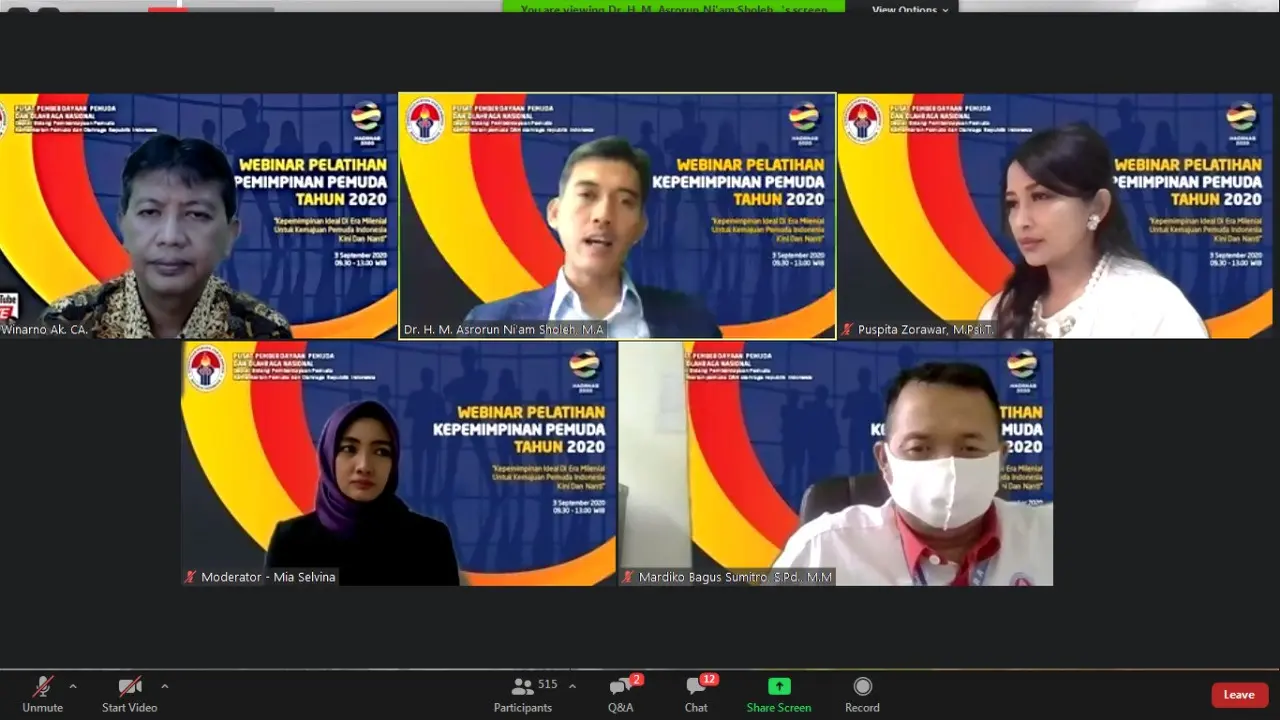Open the Chat panel
The image size is (1280, 720).
(x=696, y=694)
